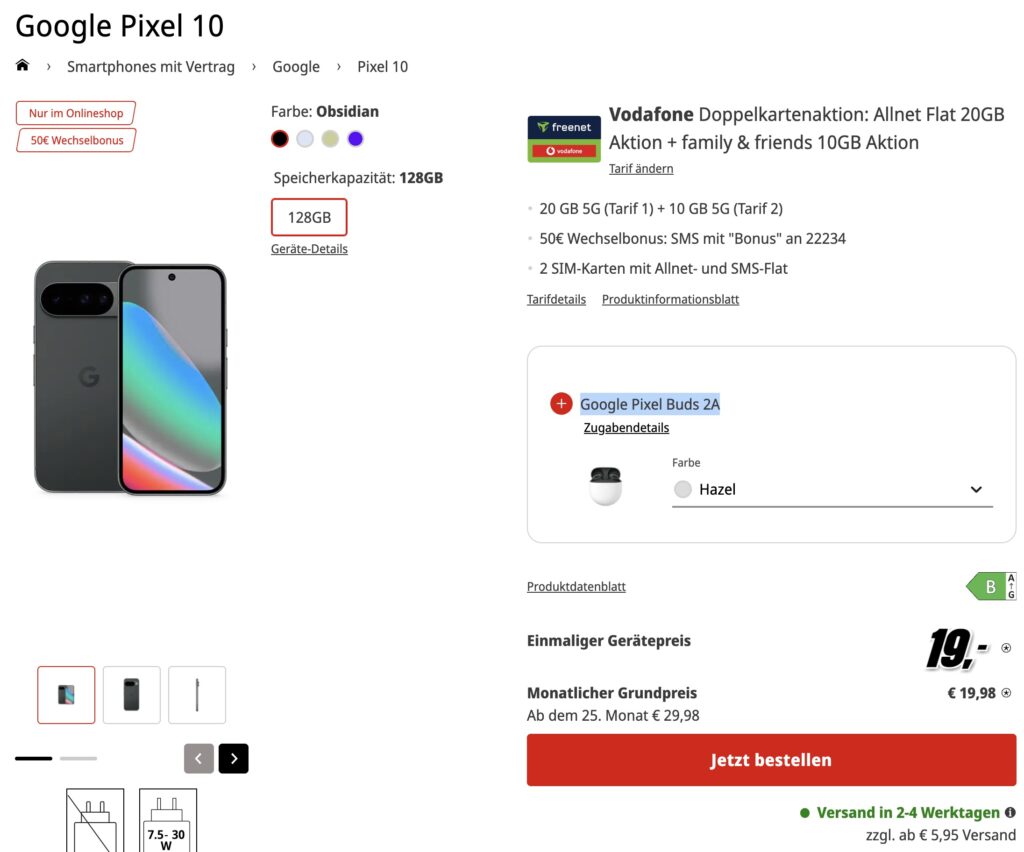Screen dimensions: 1024x852
Task: Select the Obsidian black color swatch
Action: click(x=280, y=139)
